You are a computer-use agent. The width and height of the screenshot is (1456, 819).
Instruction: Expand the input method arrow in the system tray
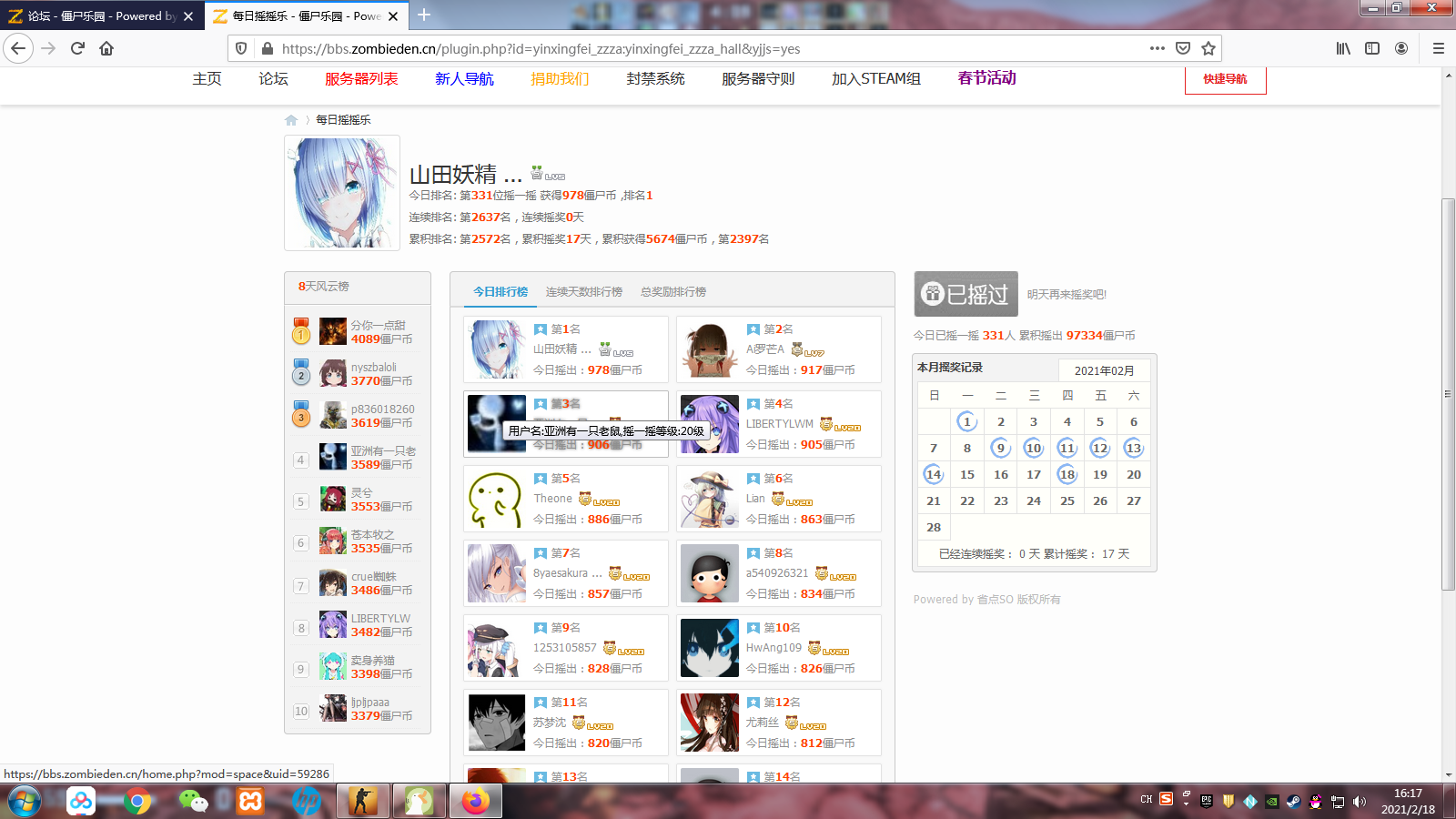1186,804
